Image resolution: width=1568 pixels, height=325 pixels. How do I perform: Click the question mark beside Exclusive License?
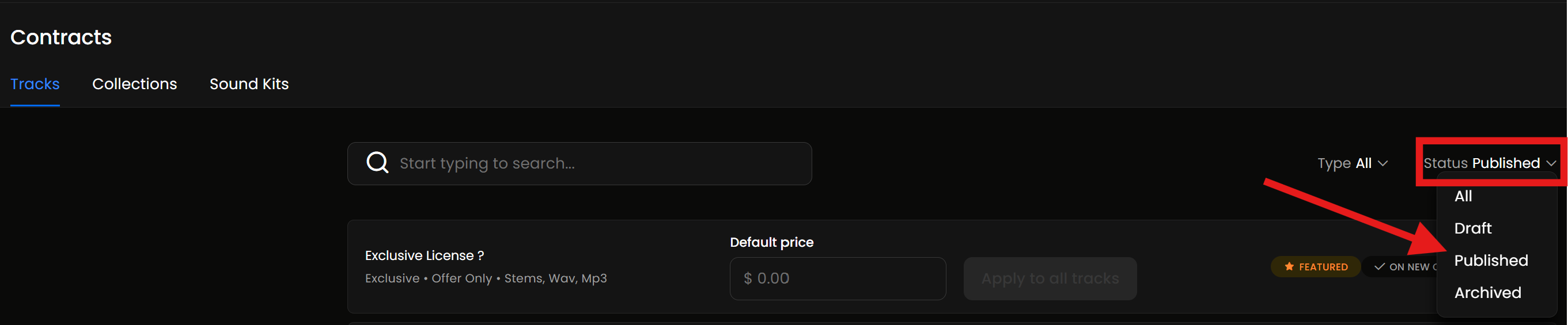[481, 256]
